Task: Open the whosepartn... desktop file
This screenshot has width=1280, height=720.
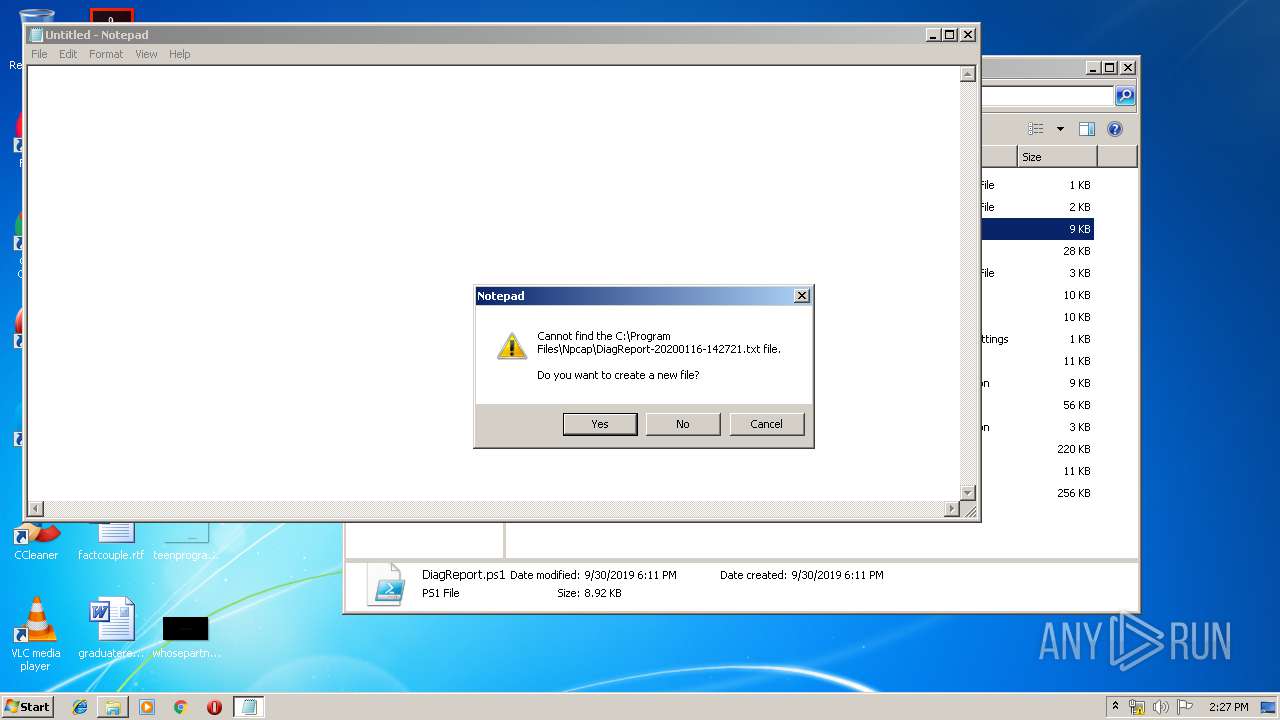Action: [x=186, y=637]
